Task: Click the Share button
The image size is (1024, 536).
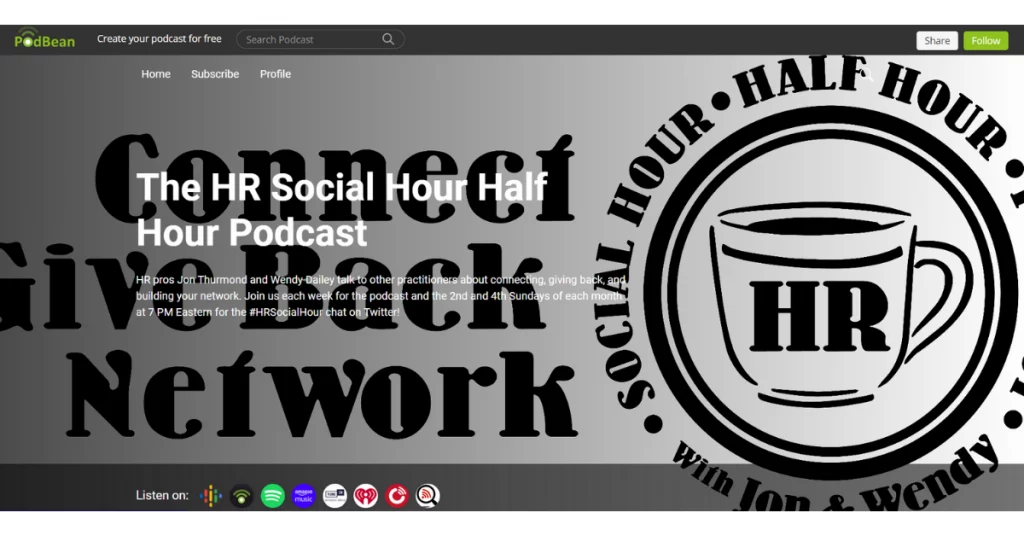Action: click(x=936, y=40)
